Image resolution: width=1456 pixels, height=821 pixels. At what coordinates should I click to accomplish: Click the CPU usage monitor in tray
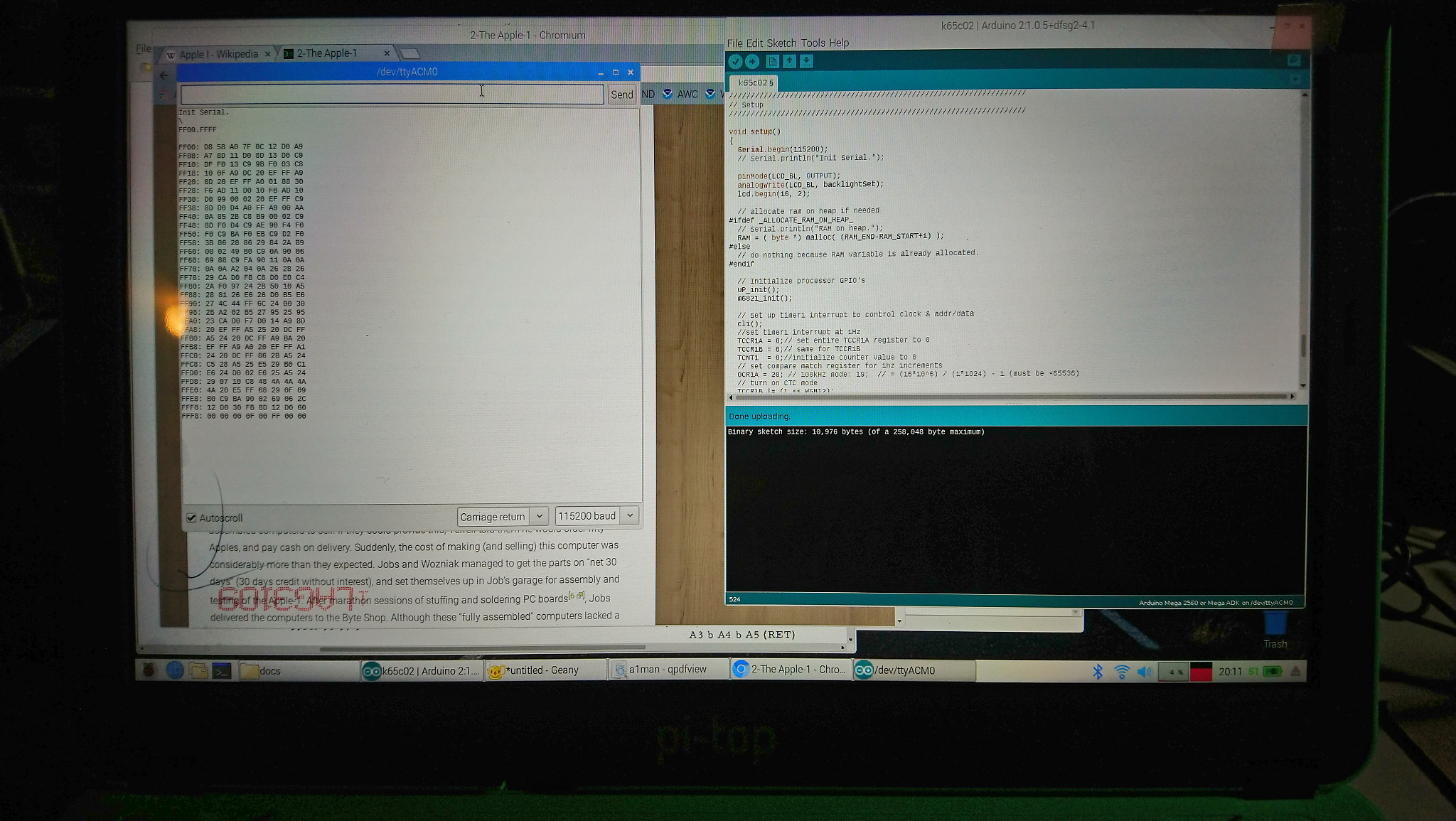pos(1172,672)
